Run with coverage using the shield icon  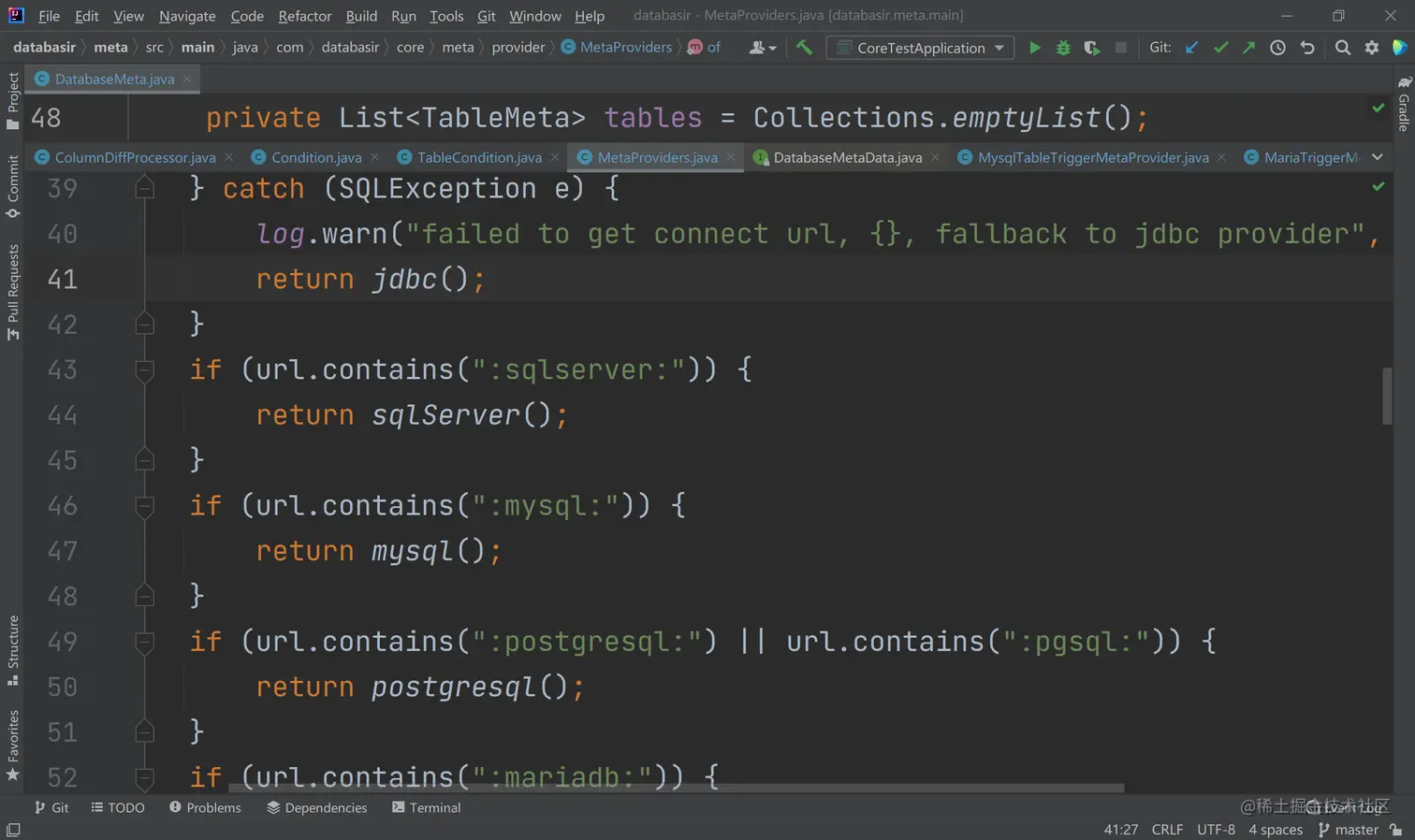pyautogui.click(x=1091, y=48)
